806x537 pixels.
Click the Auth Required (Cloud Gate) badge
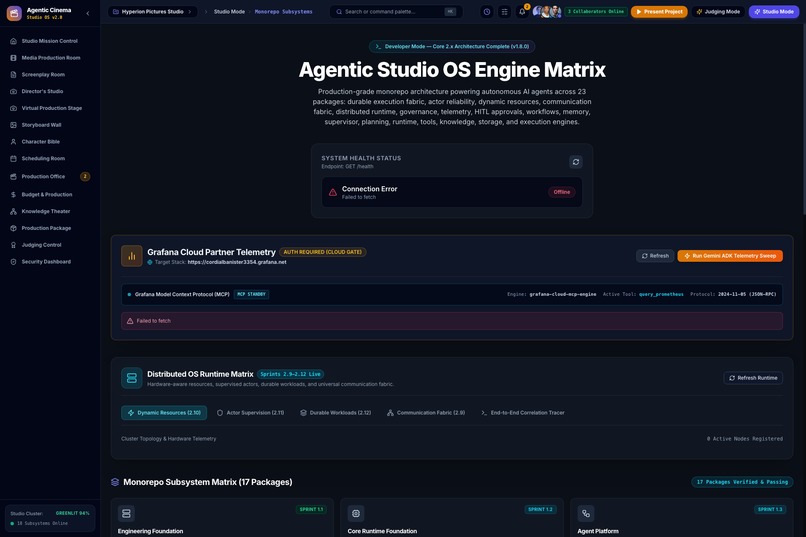pos(322,252)
